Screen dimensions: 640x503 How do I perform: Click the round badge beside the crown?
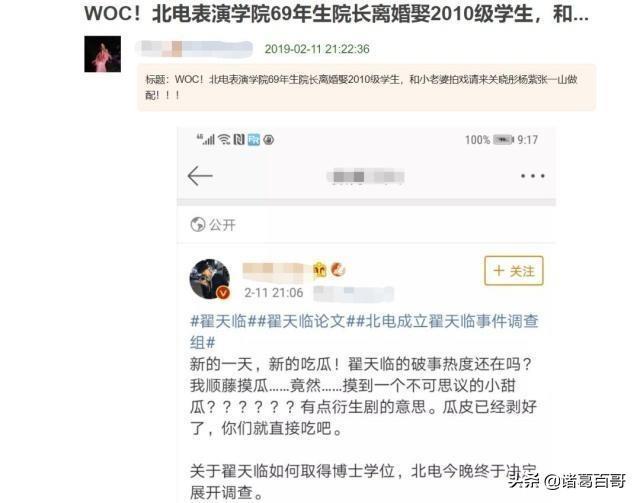tap(338, 269)
